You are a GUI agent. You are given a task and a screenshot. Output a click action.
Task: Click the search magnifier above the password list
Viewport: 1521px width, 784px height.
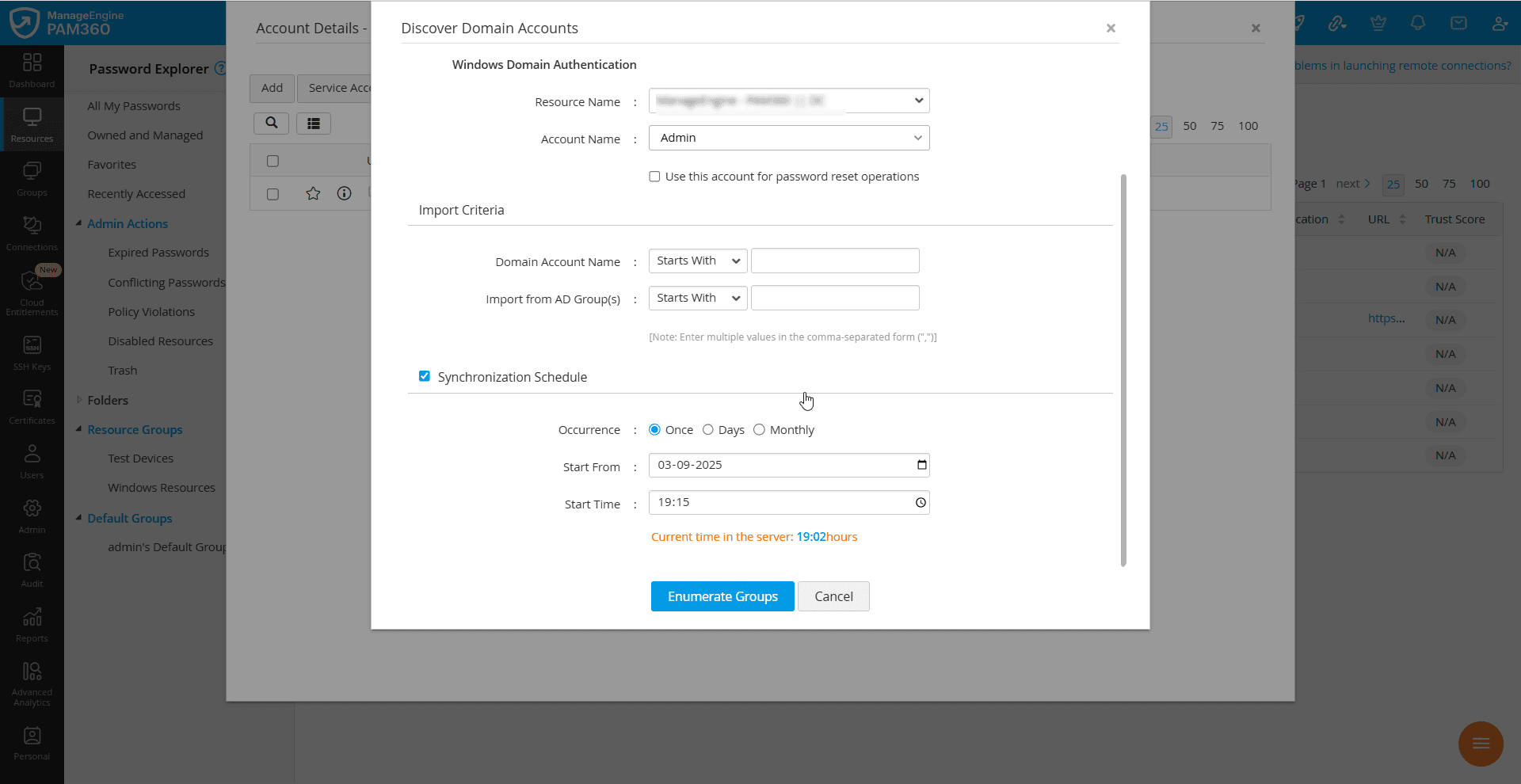click(271, 123)
